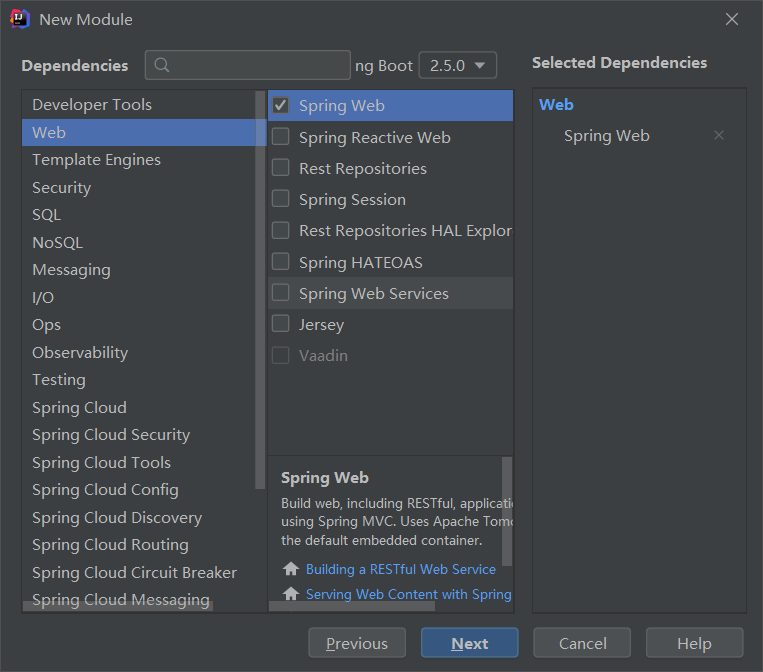Select the Spring HATEOAS row label

(x=361, y=262)
